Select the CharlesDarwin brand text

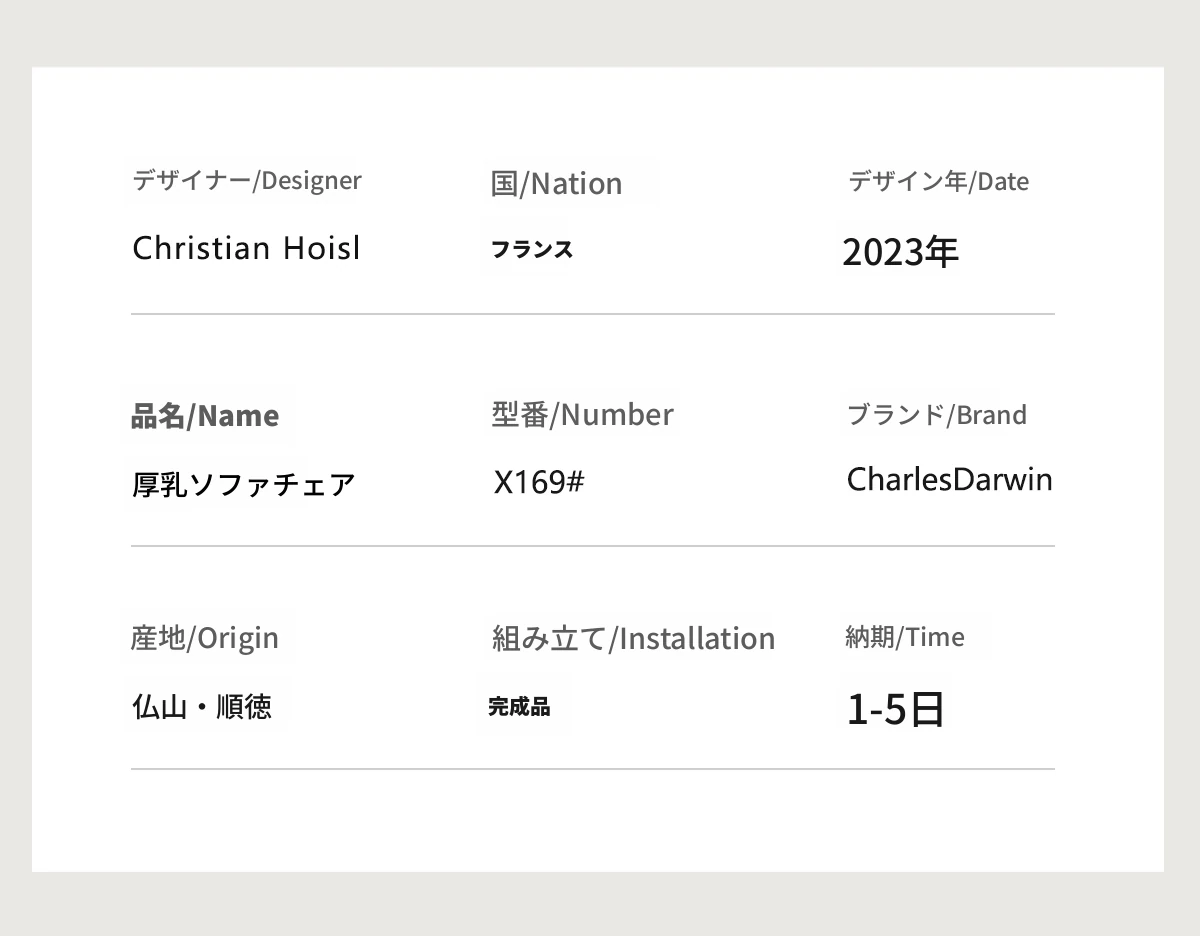949,480
